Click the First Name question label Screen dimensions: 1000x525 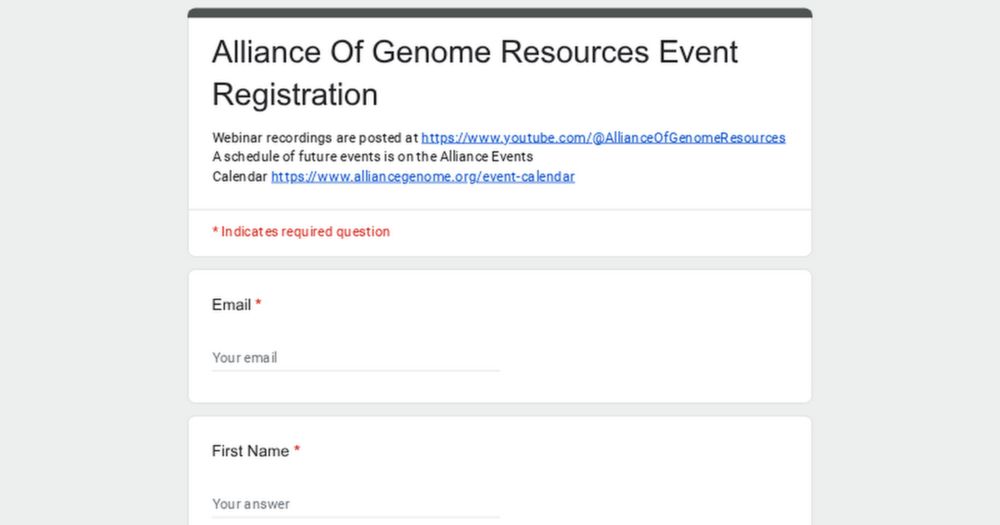pos(250,451)
